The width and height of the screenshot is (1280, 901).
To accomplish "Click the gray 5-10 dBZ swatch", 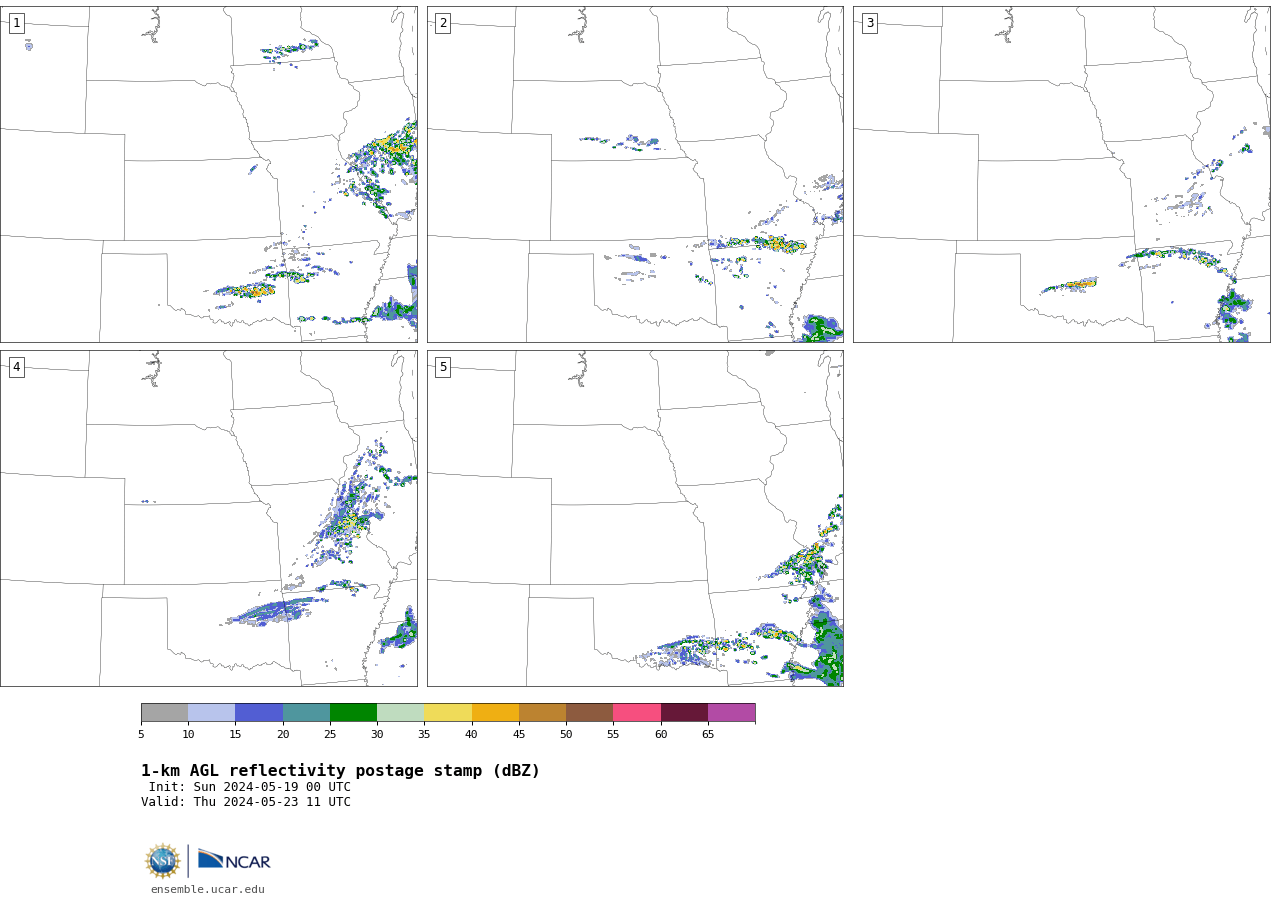I will (164, 712).
